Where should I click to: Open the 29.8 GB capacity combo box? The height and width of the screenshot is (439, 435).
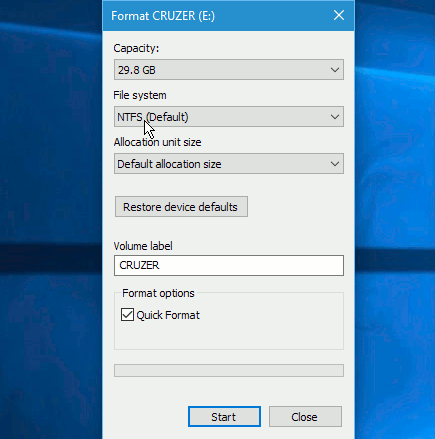coord(229,70)
